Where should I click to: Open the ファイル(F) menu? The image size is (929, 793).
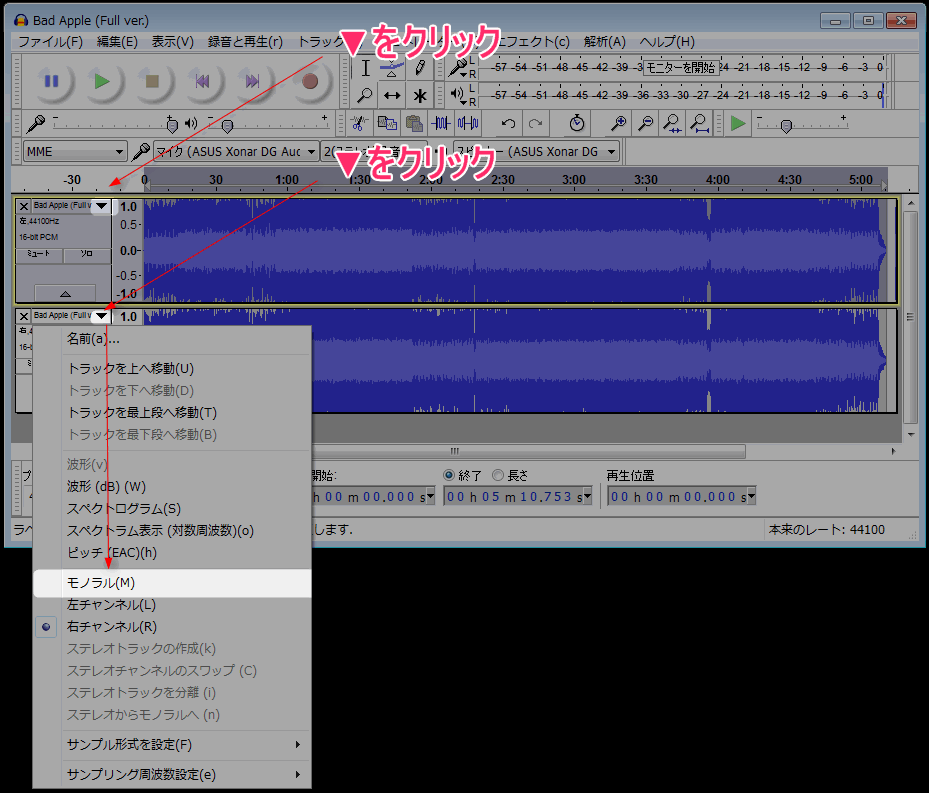50,41
